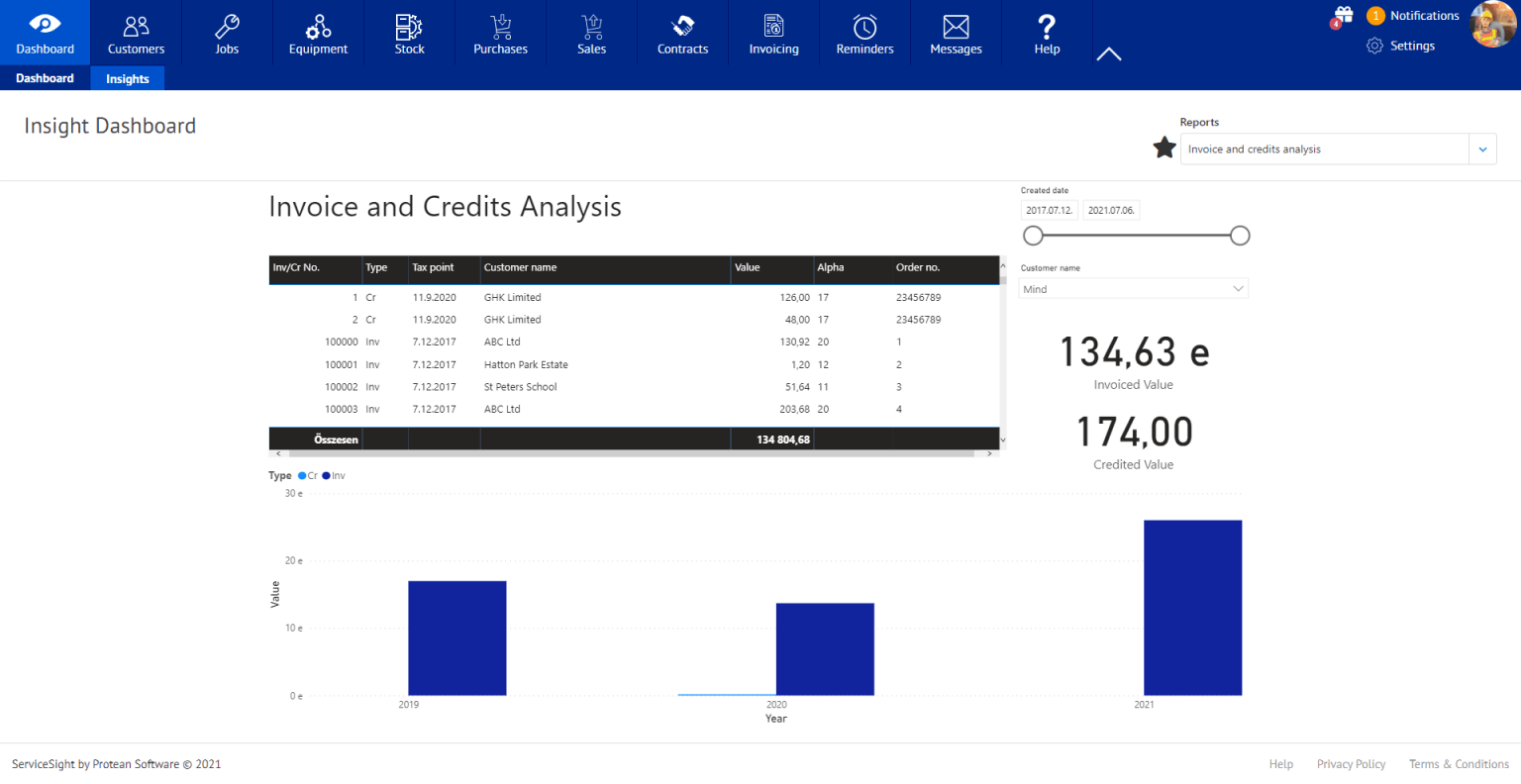
Task: Open the Purchases section
Action: (x=500, y=32)
